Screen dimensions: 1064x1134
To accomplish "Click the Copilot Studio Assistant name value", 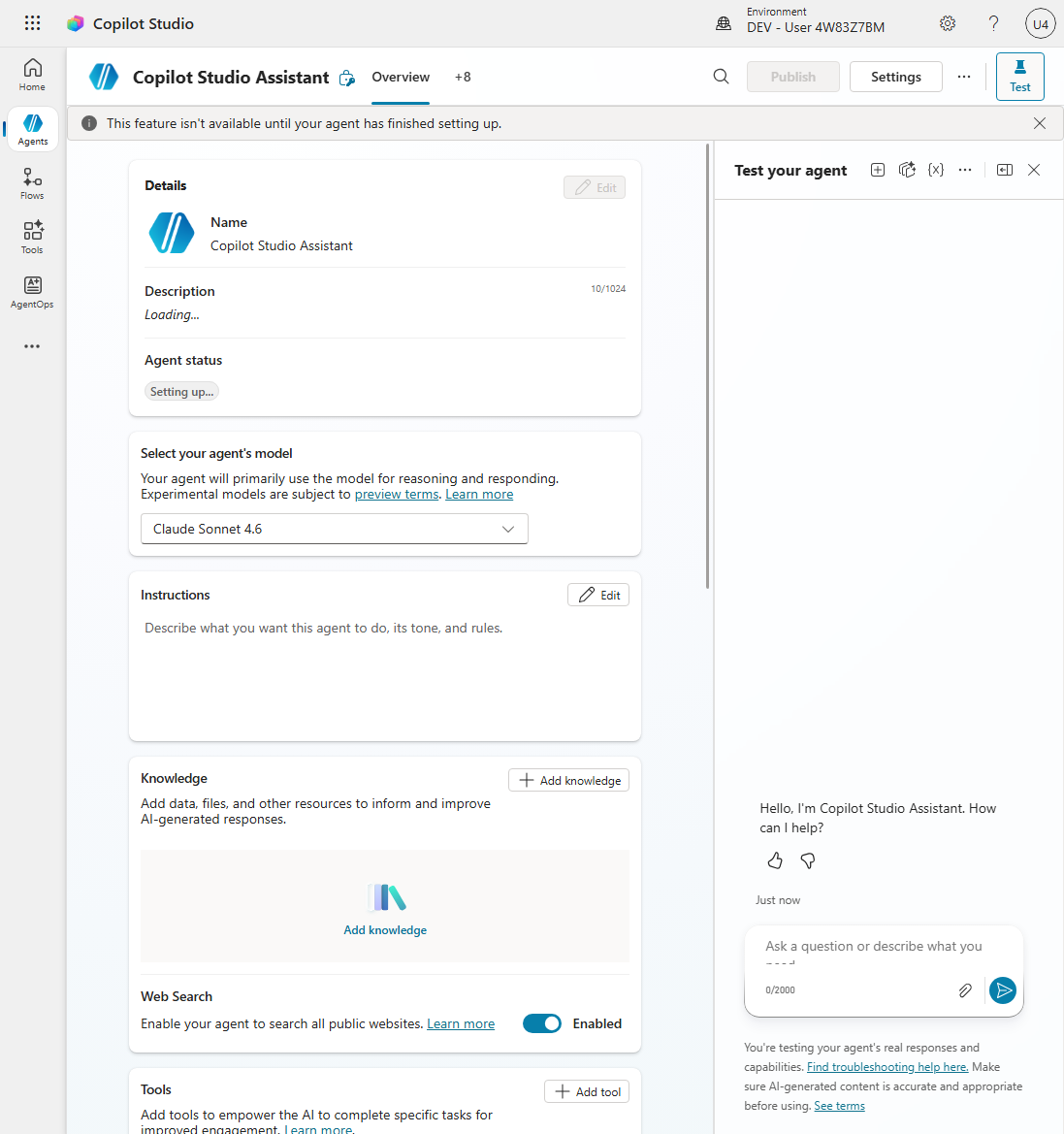I will [x=281, y=245].
